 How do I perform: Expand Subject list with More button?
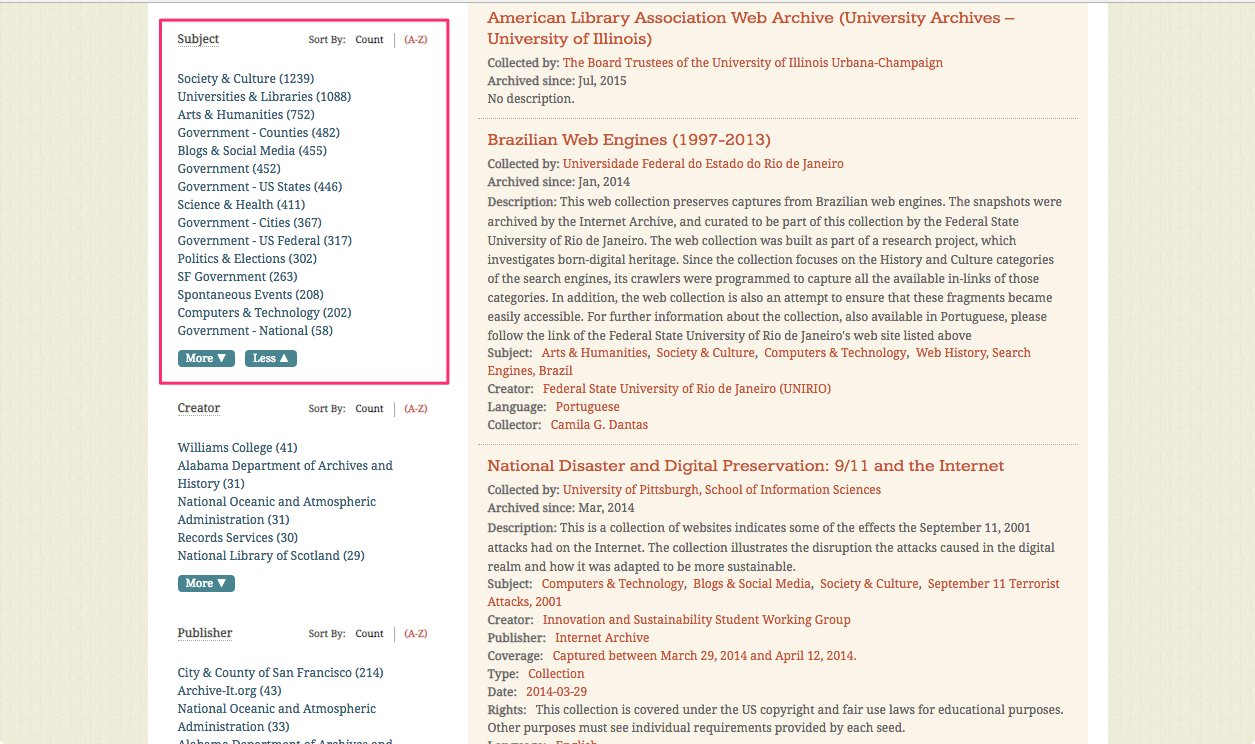click(x=206, y=358)
